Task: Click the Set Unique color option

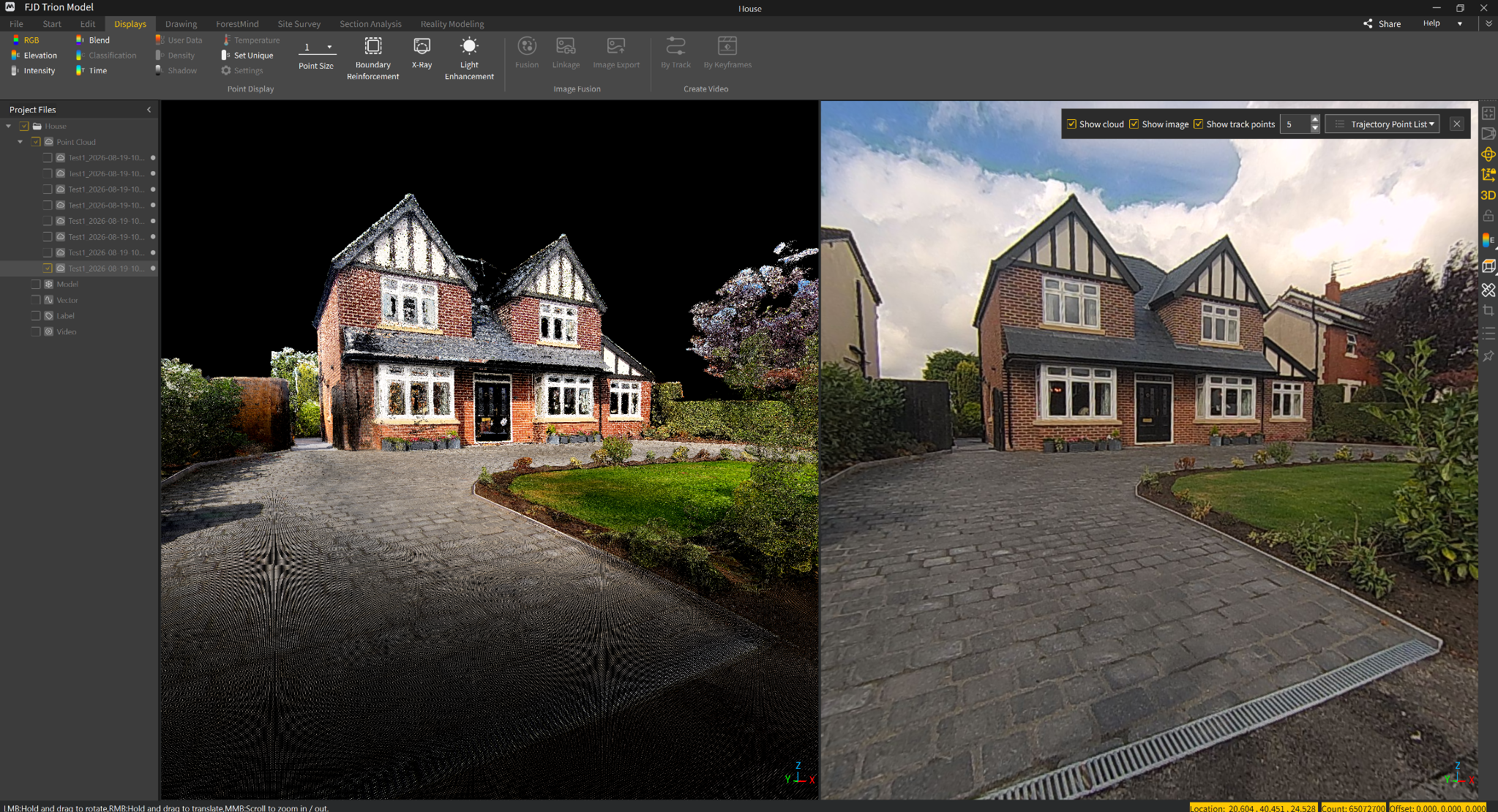Action: click(x=247, y=56)
